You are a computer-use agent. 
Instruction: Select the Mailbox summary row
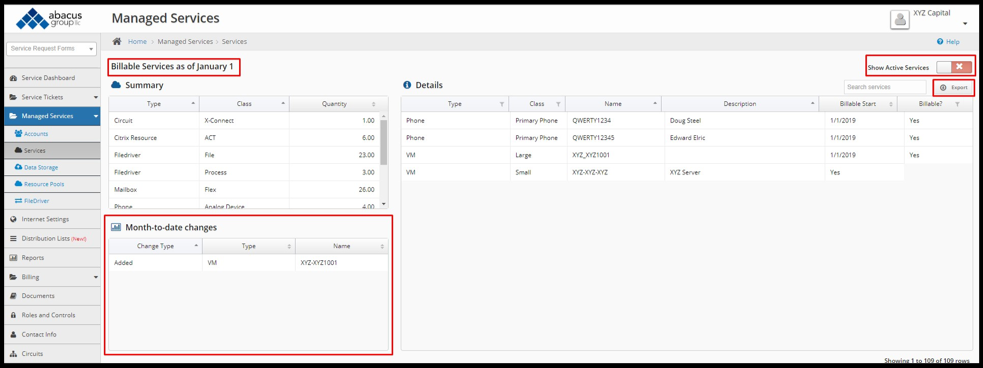[x=244, y=189]
